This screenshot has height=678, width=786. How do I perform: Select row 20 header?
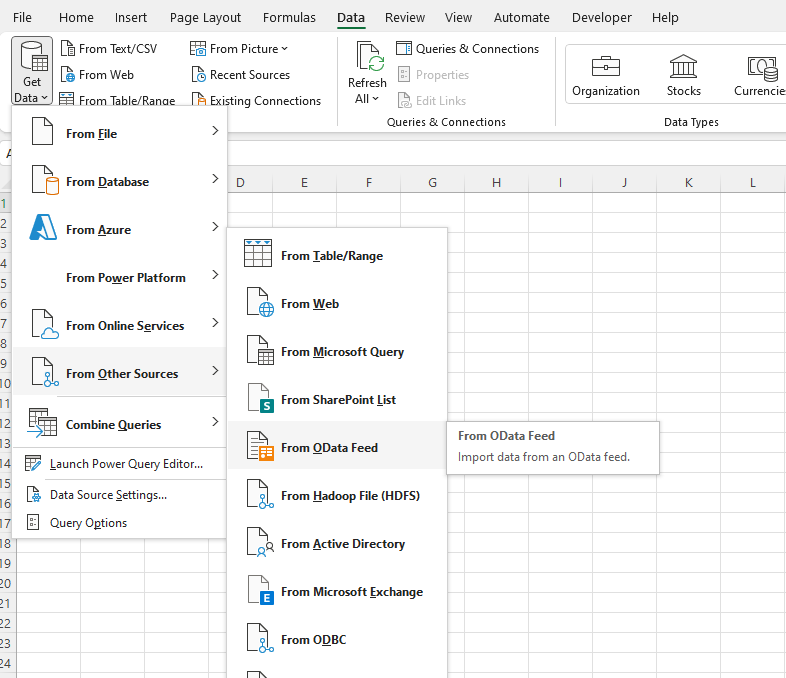tap(6, 583)
